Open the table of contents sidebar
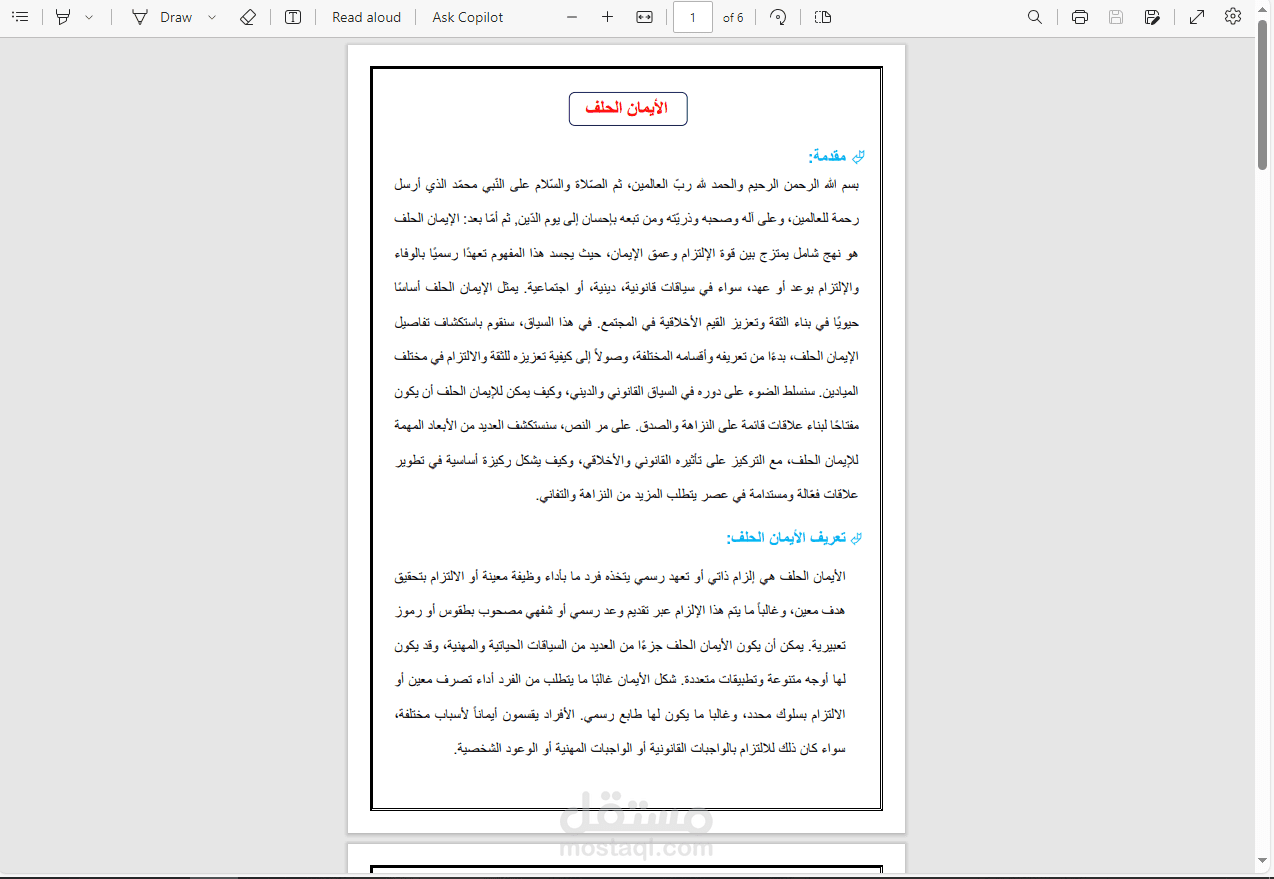The image size is (1274, 879). coord(20,17)
